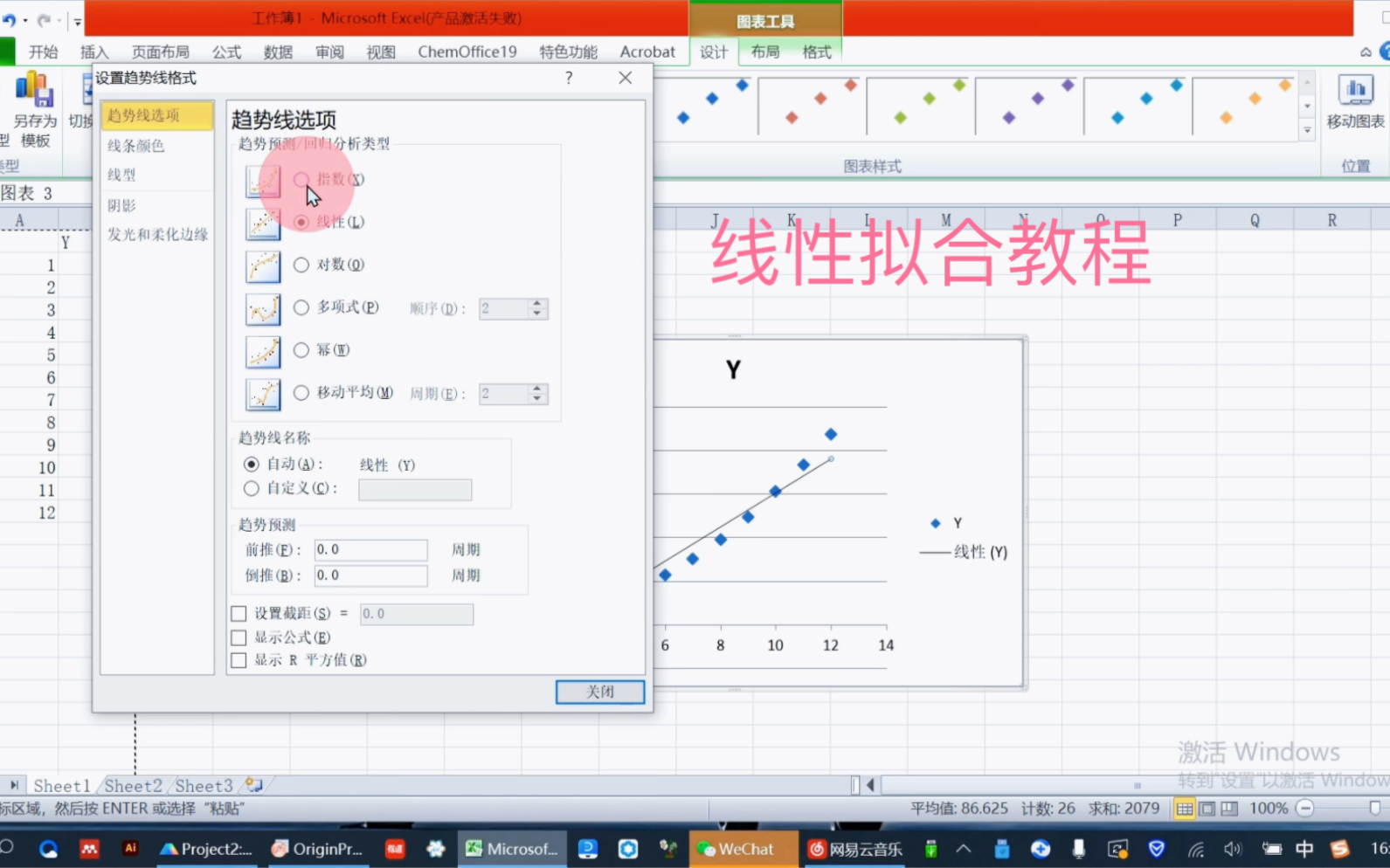Select Custom trendline name option

pyautogui.click(x=252, y=488)
